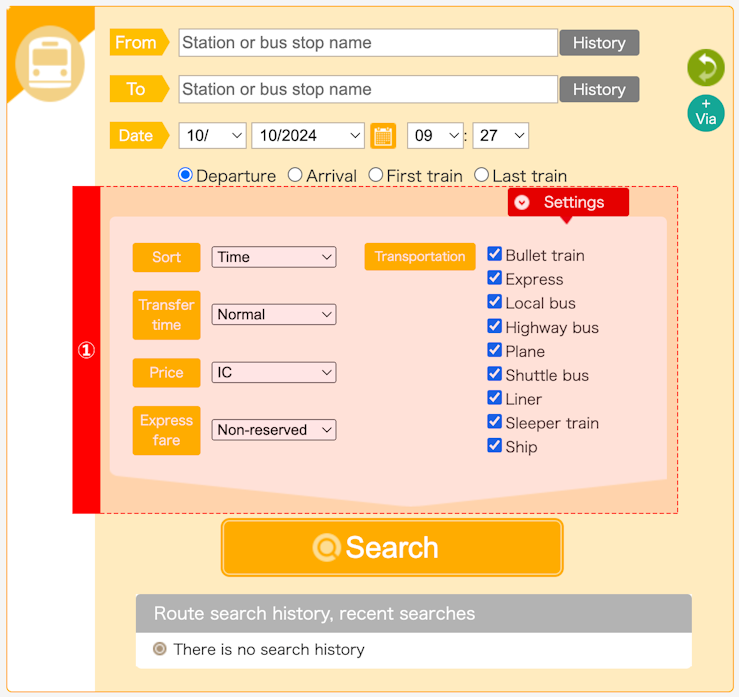Click the From station input field
739x697 pixels.
pos(368,43)
